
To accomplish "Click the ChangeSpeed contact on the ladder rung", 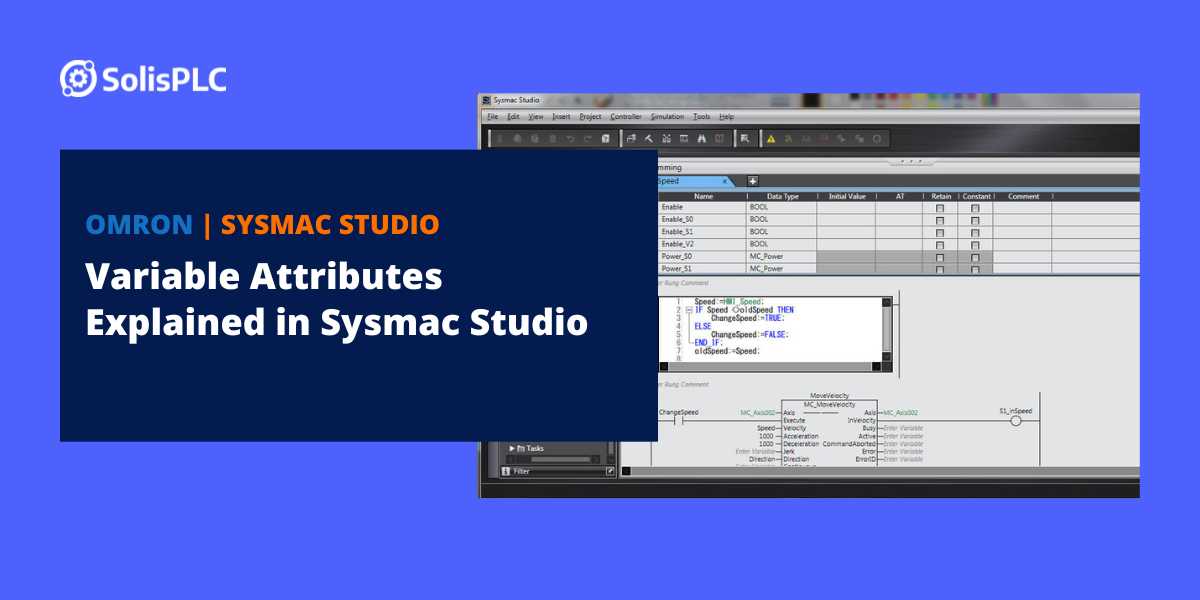I will [679, 421].
